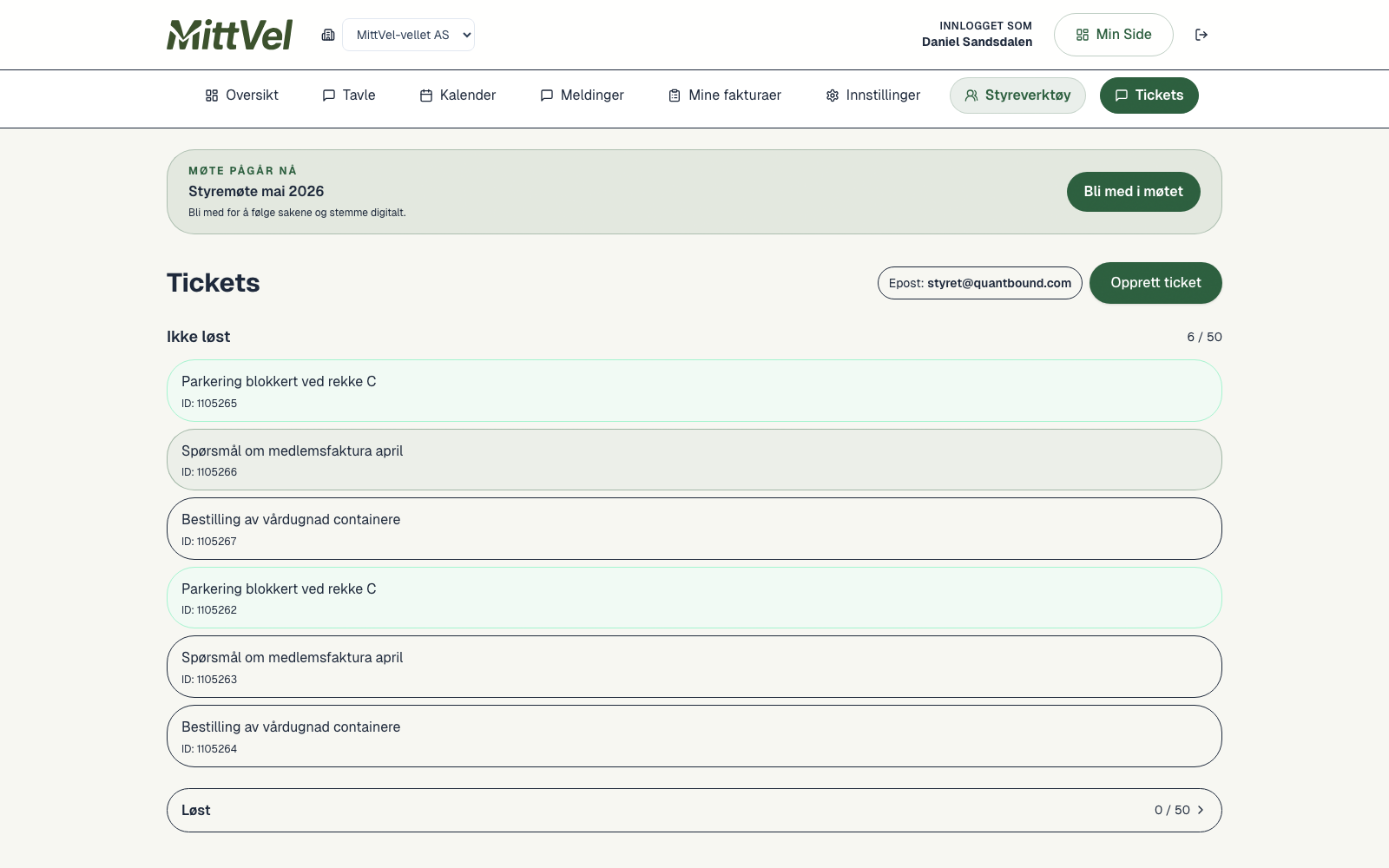The height and width of the screenshot is (868, 1389).
Task: Open Min Side page
Action: [x=1113, y=35]
